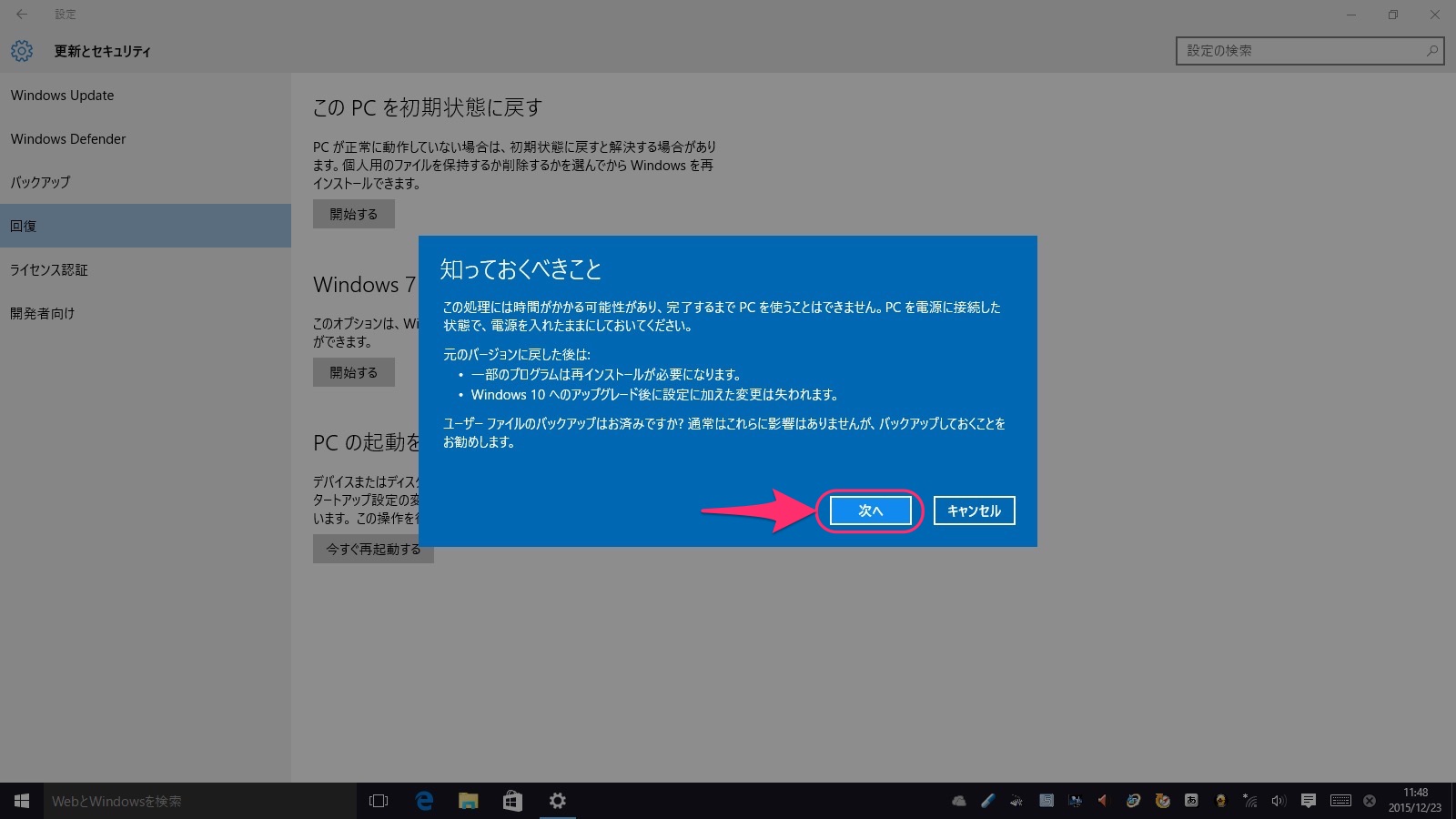Screen dimensions: 1456x819
Task: Go back with the arrow at top left
Action: coord(22,14)
